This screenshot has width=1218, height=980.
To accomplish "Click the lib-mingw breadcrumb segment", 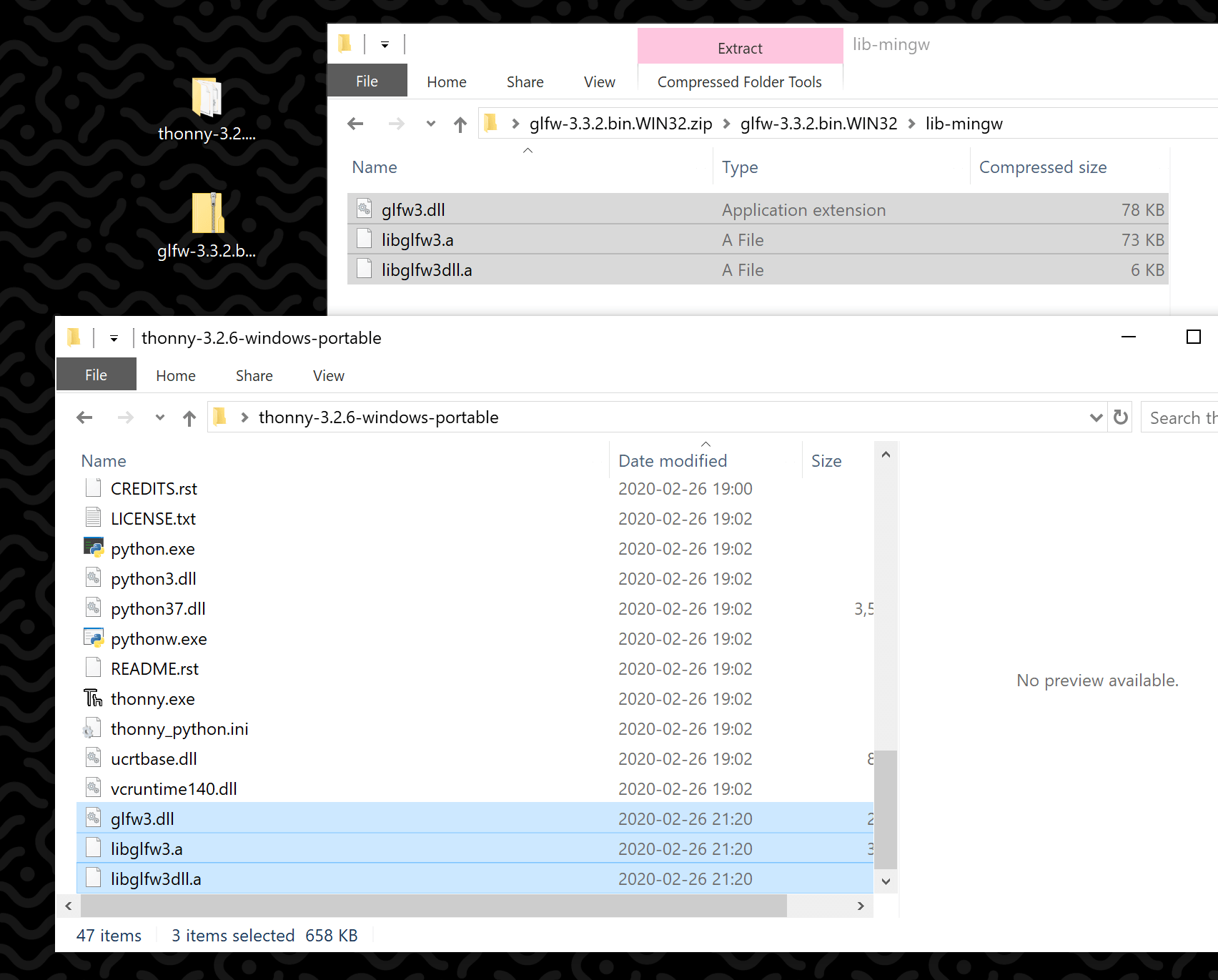I will pyautogui.click(x=964, y=124).
